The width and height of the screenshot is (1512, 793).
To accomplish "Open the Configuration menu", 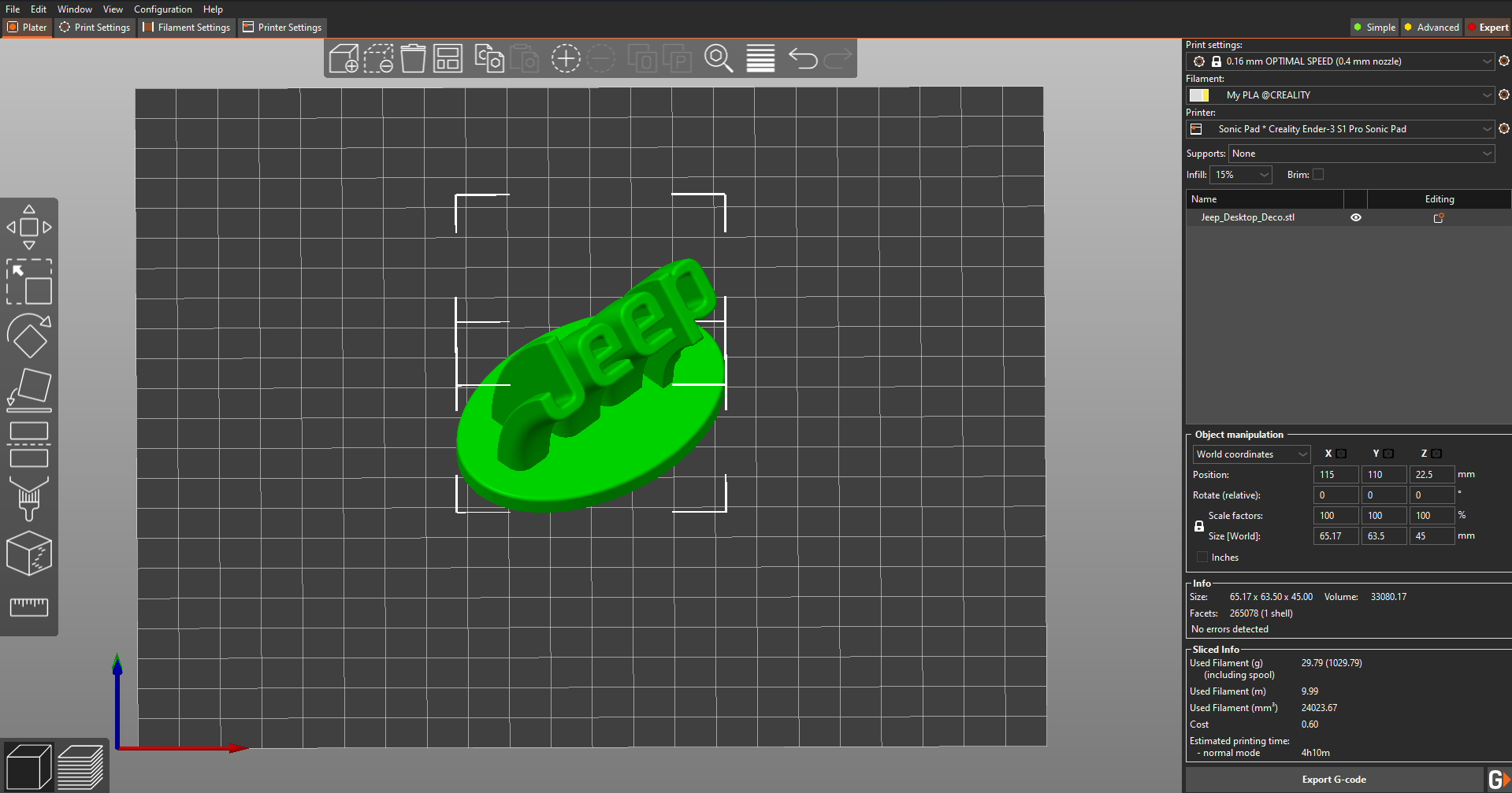I will tap(163, 9).
